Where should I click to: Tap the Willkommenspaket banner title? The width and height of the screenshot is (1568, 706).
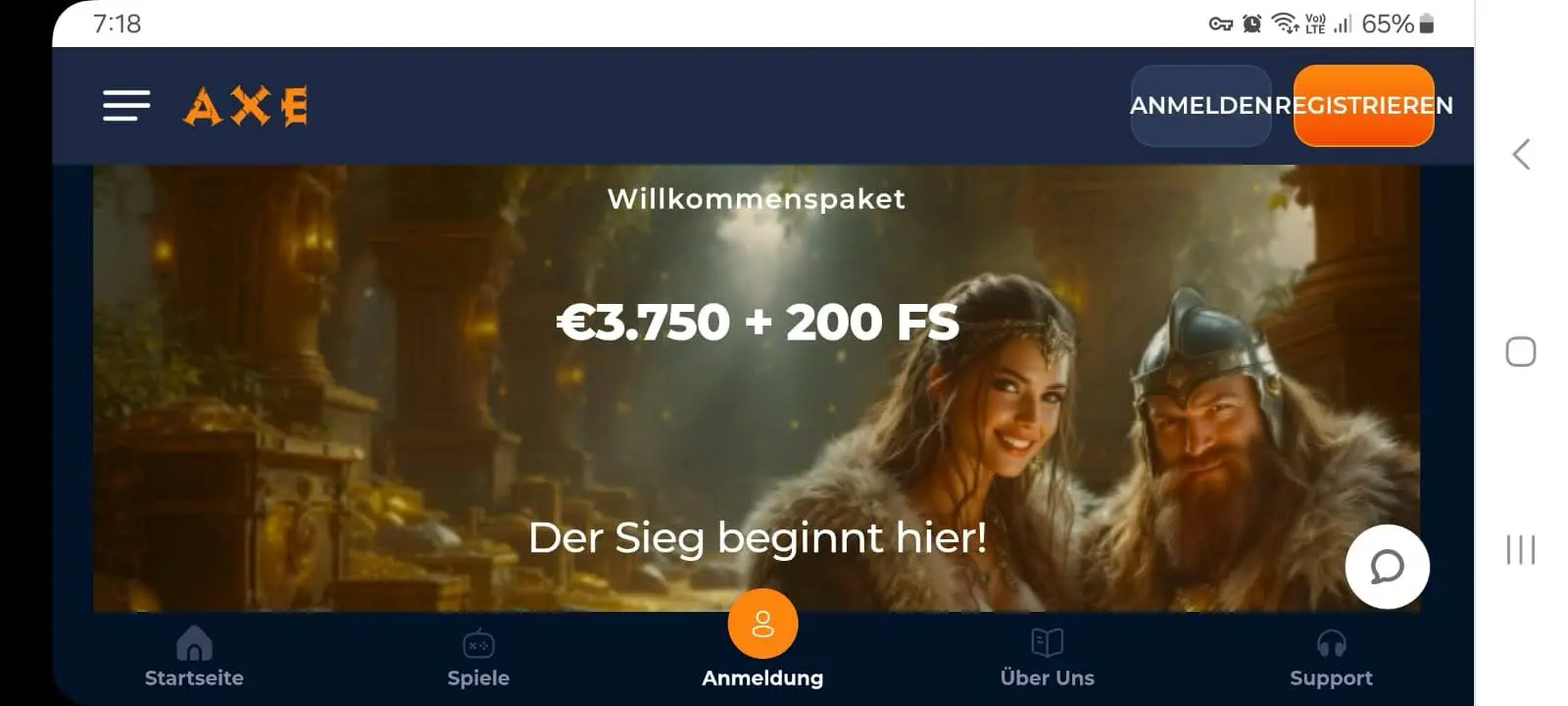pyautogui.click(x=757, y=199)
